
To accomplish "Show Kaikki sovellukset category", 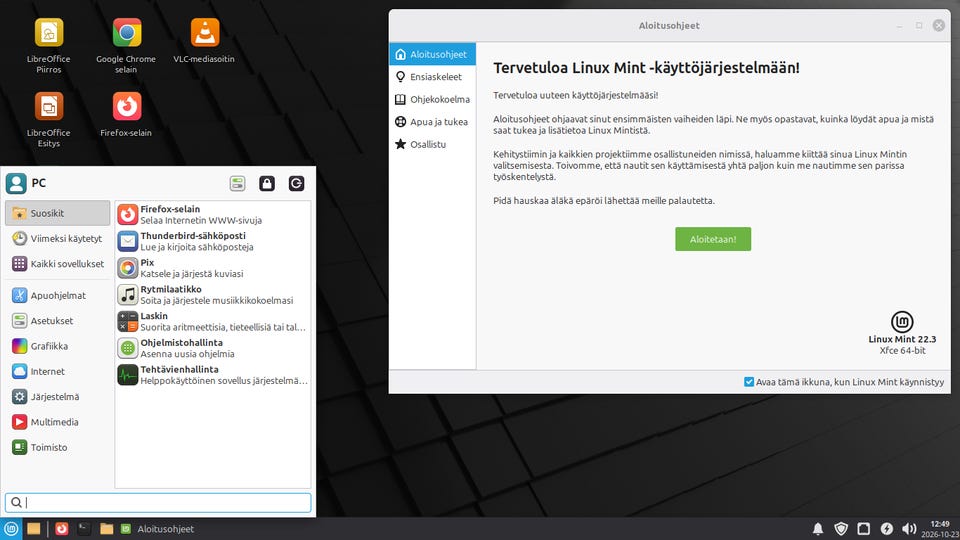I will pyautogui.click(x=58, y=264).
